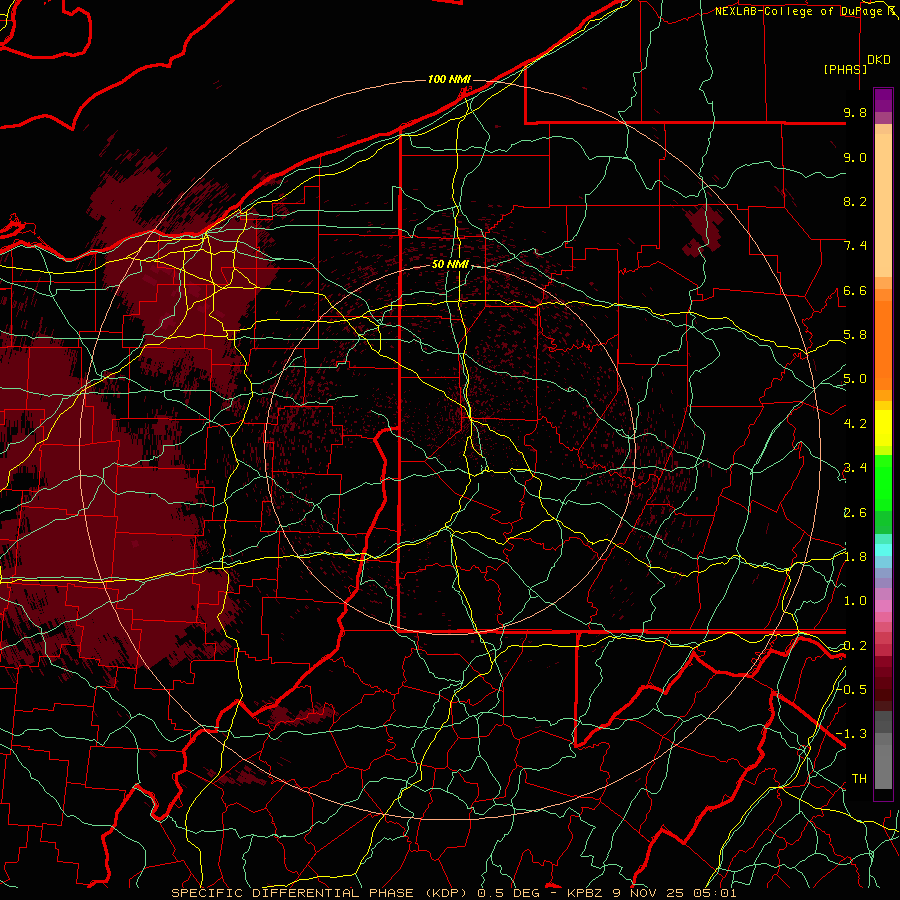Select the "KPBZ" station identifier in the caption
The image size is (900, 900).
583,893
